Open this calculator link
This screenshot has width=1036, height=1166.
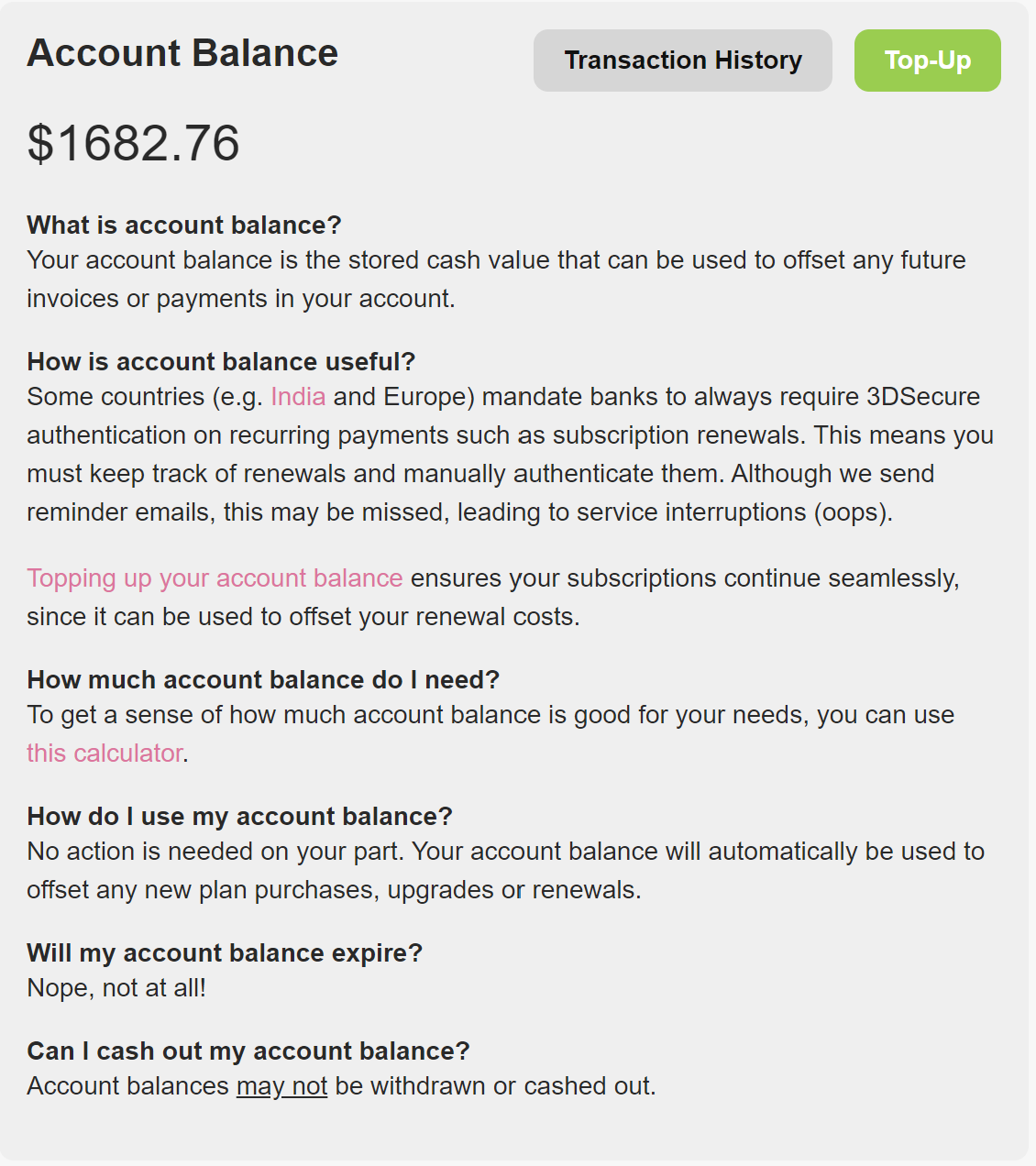103,753
